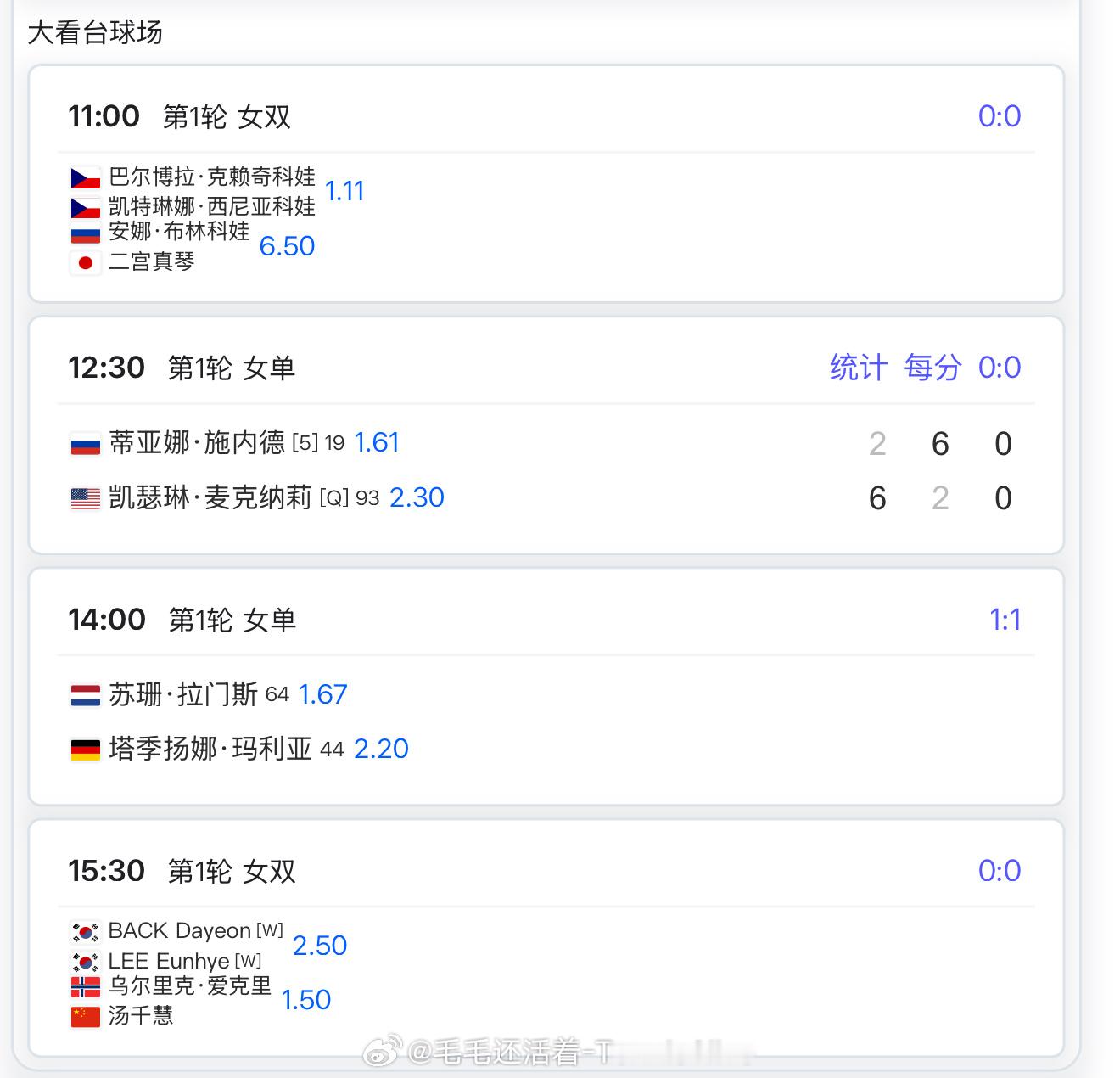Open the 15:30 match 0:0 score
Screen dimensions: 1120x1078
tap(1000, 871)
